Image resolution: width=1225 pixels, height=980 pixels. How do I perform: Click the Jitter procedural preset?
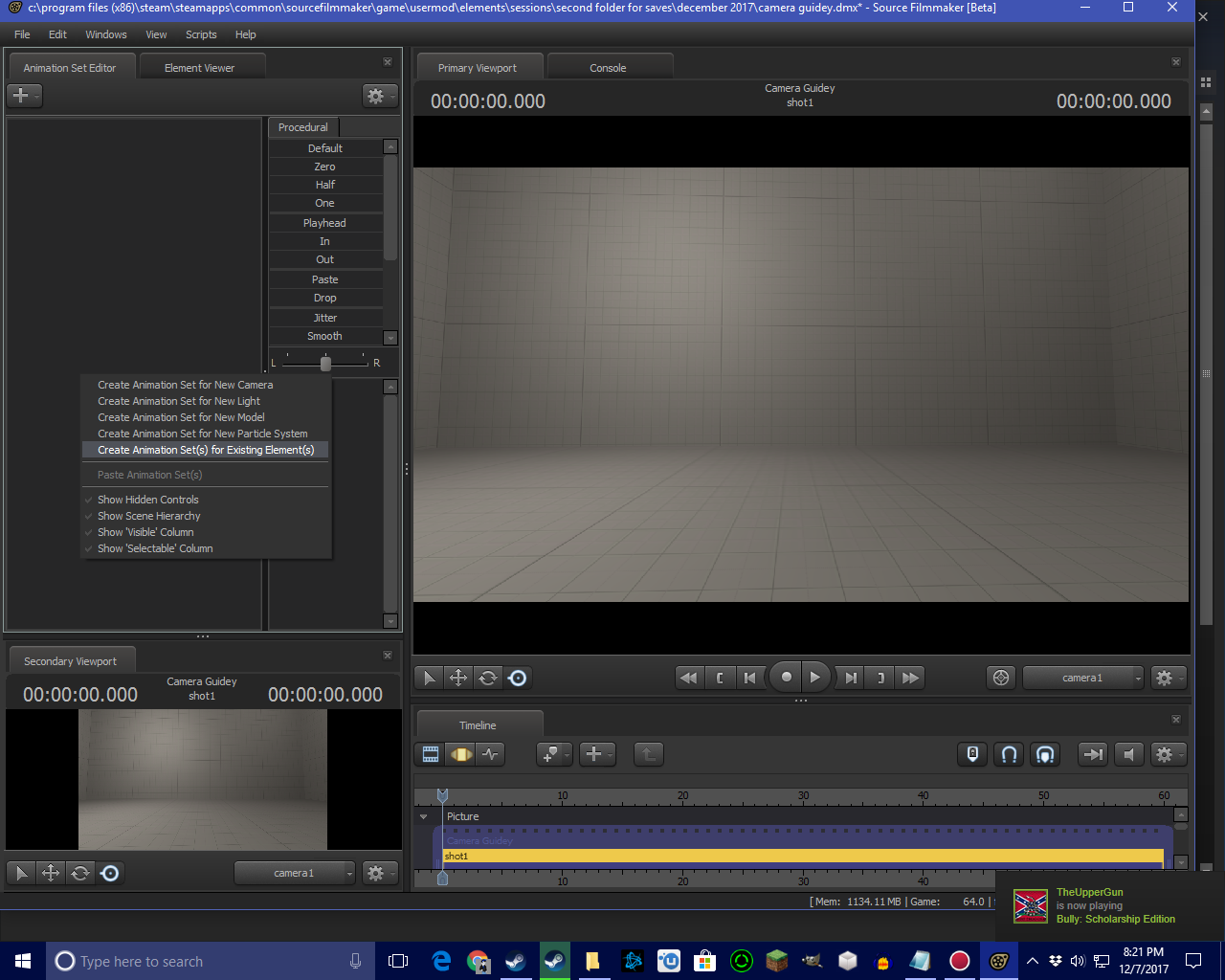pyautogui.click(x=324, y=318)
